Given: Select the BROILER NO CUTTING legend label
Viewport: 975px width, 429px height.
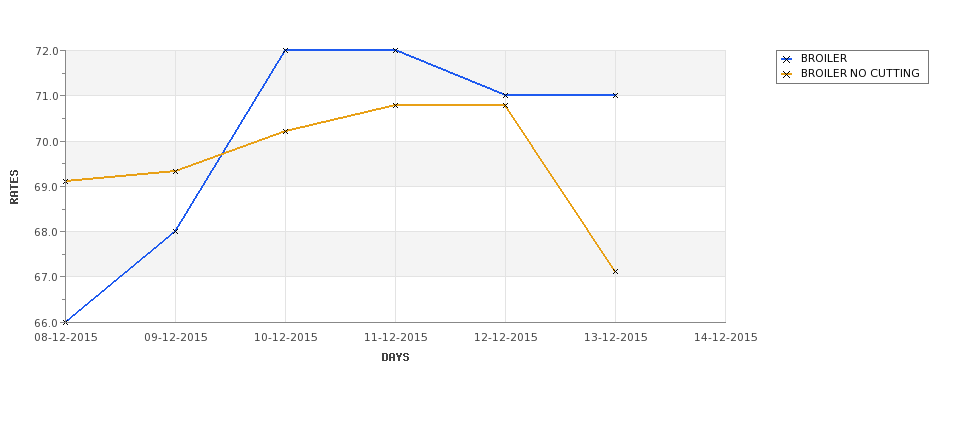Looking at the screenshot, I should pos(860,73).
